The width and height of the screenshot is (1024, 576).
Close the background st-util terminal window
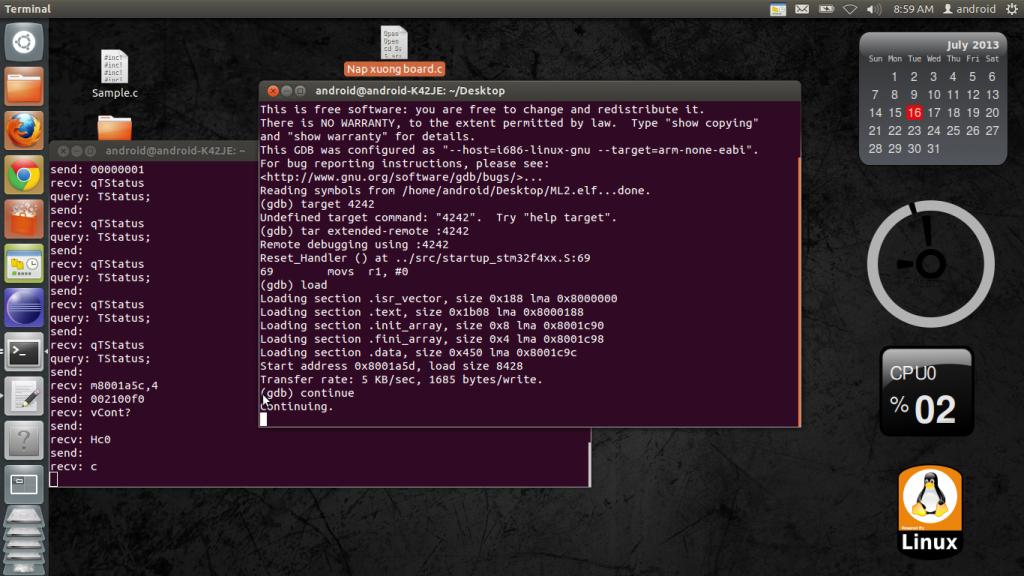(x=63, y=151)
